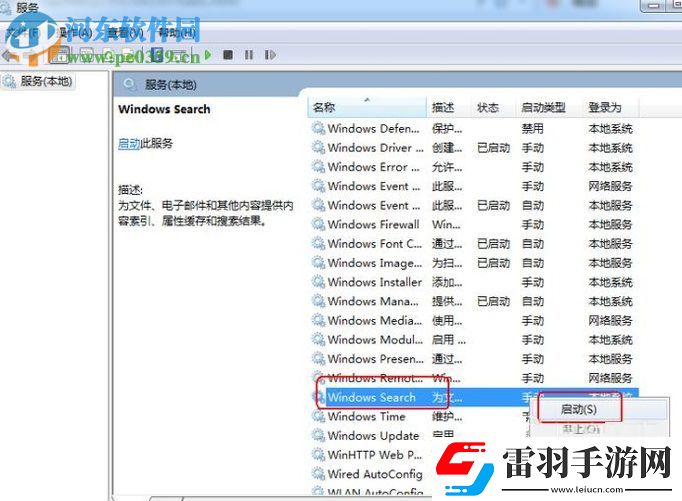The height and width of the screenshot is (501, 682).
Task: Click 已启动 status in Windows Driver row
Action: 493,147
